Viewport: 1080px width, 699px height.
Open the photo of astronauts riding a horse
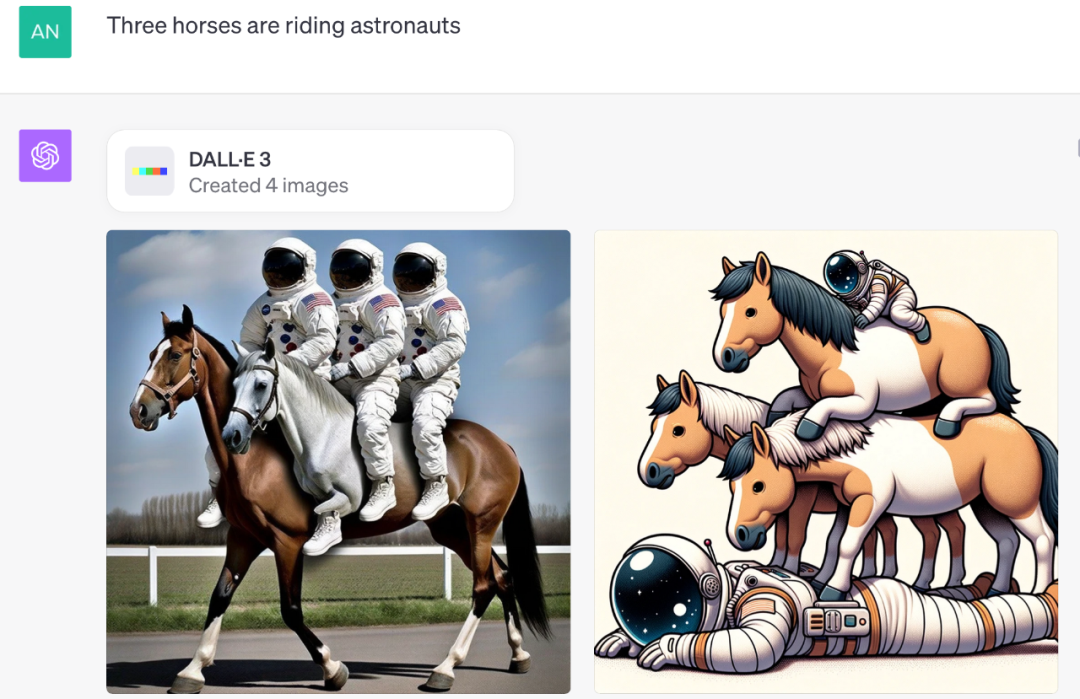pyautogui.click(x=338, y=461)
